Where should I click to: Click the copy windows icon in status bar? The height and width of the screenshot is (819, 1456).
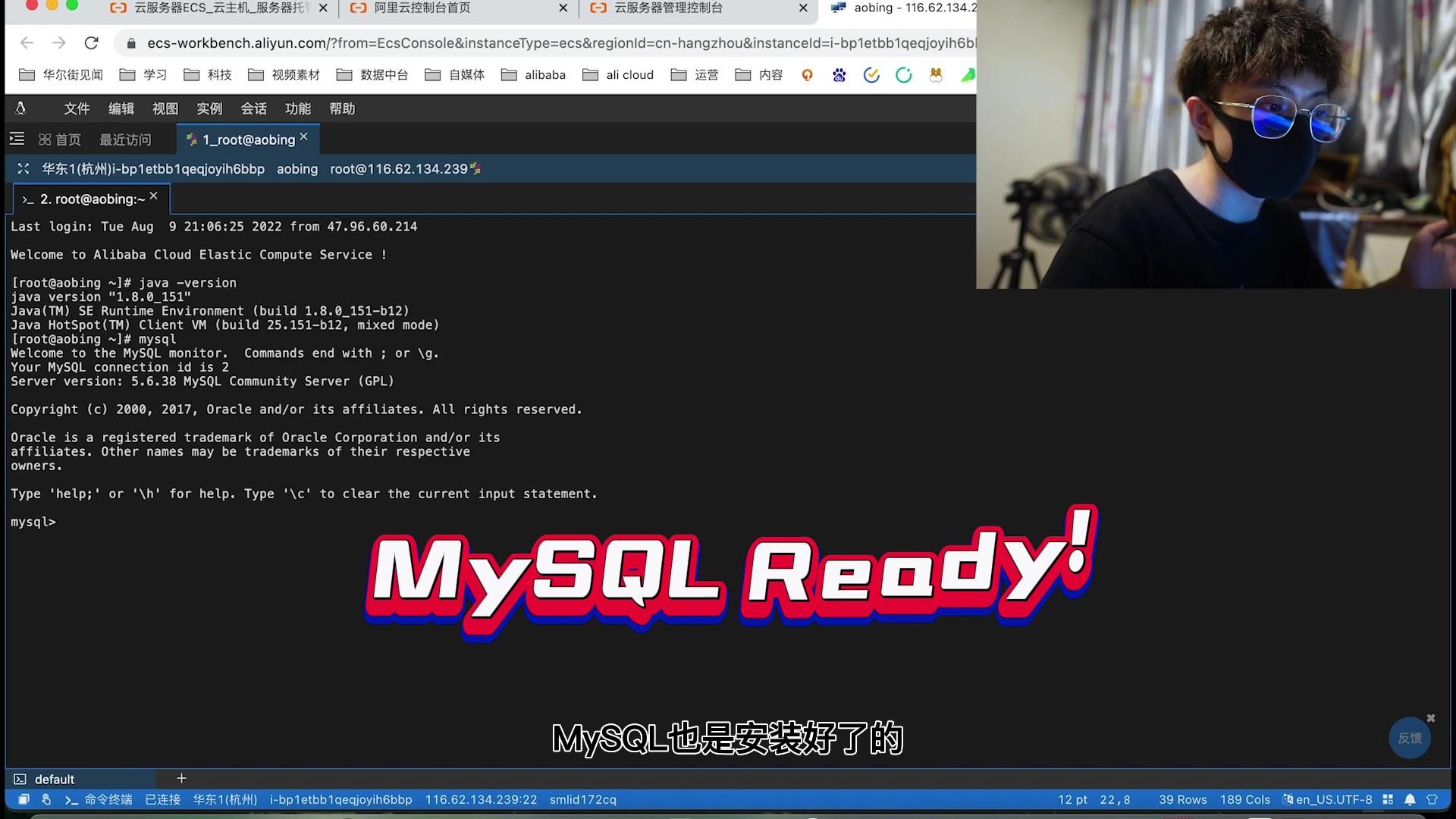click(x=24, y=799)
